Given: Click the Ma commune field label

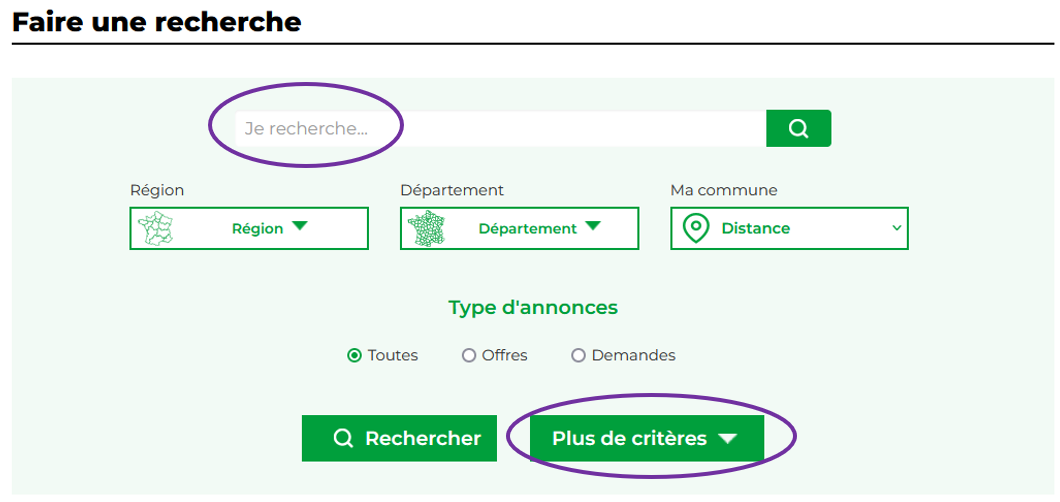Looking at the screenshot, I should (723, 191).
